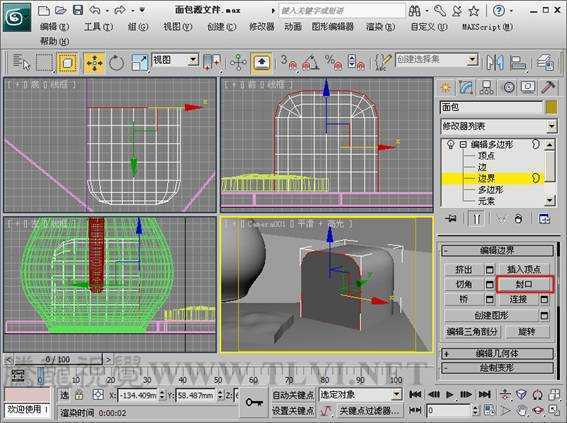
Task: Open the 视图(V) menu
Action: pyautogui.click(x=178, y=27)
